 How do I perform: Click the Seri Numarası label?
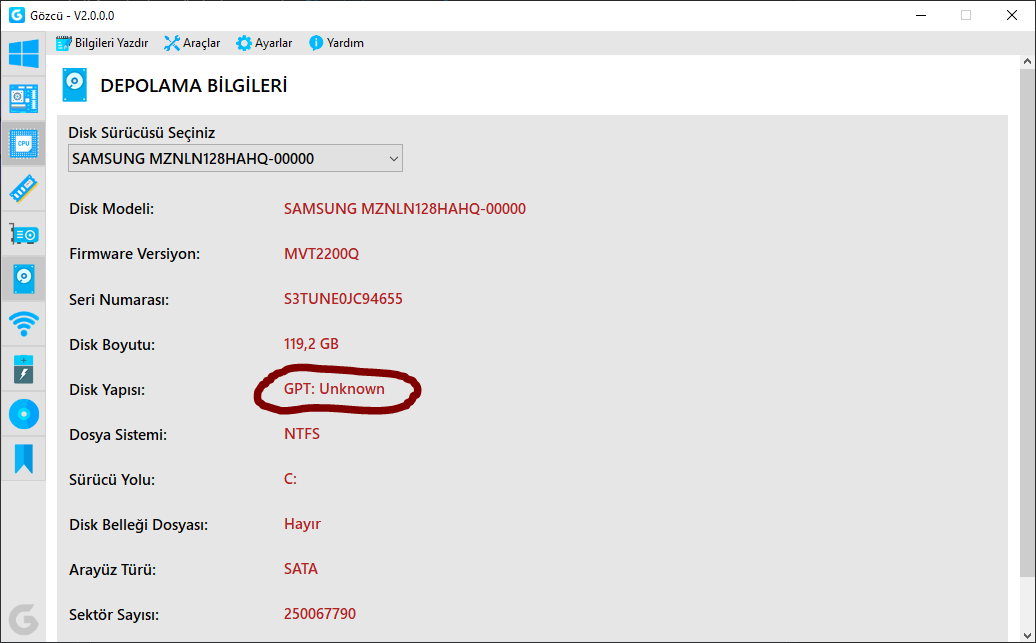[x=119, y=300]
